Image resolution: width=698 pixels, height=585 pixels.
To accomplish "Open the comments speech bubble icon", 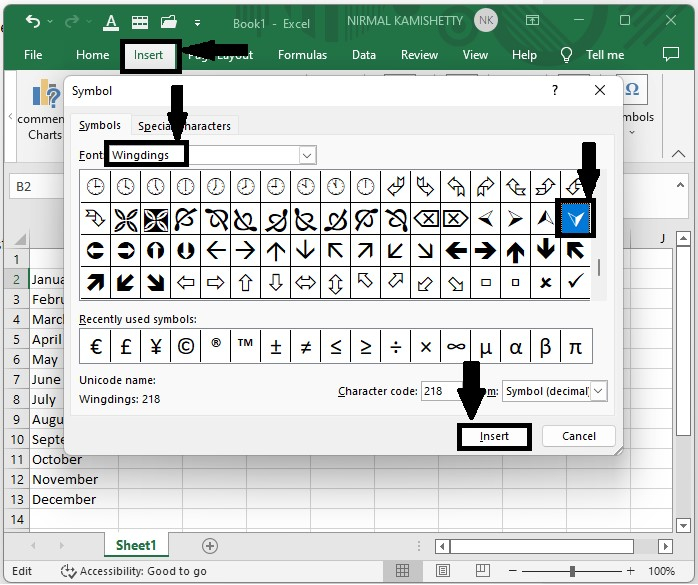I will [670, 54].
